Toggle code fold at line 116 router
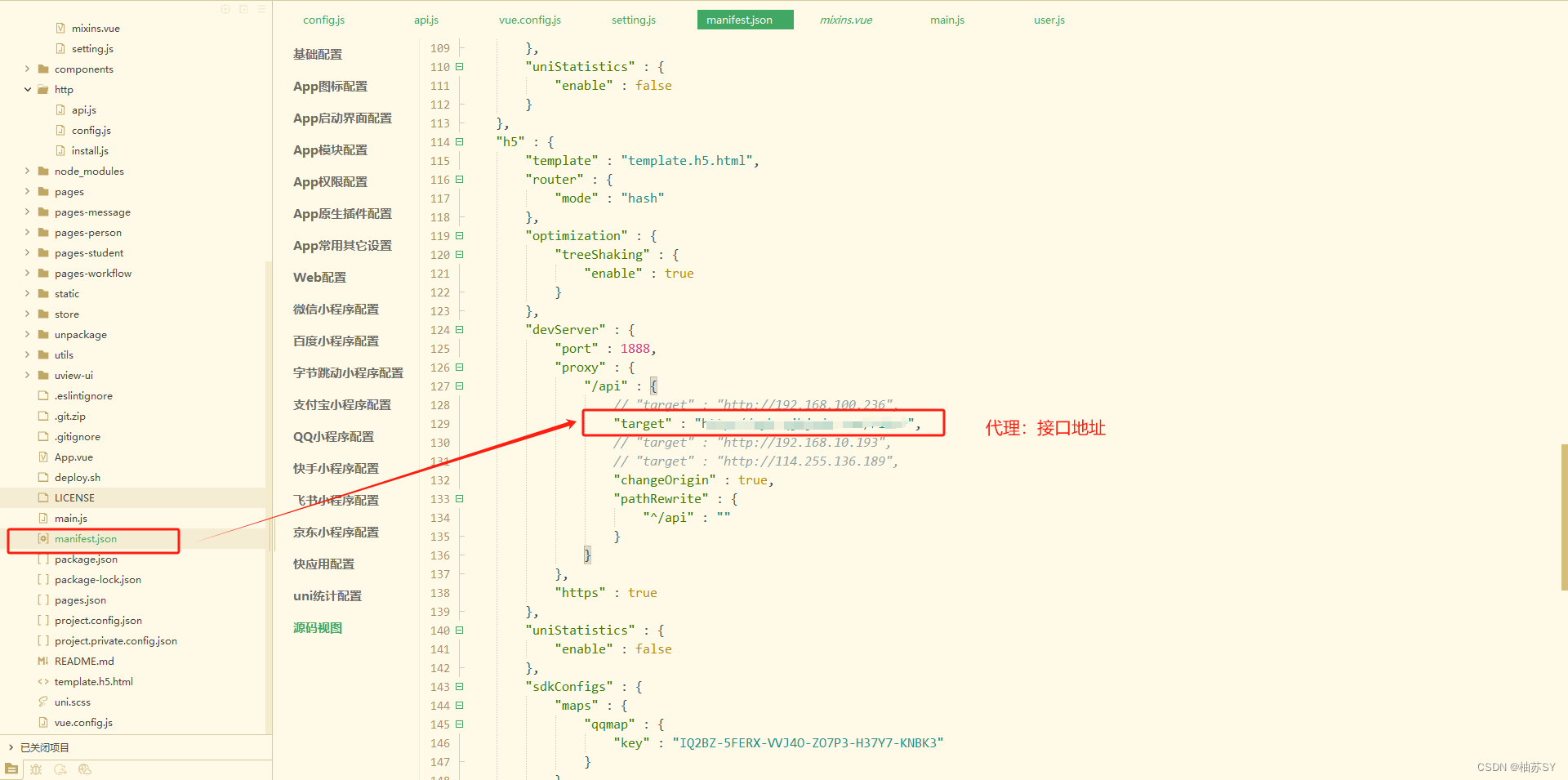 (x=460, y=180)
